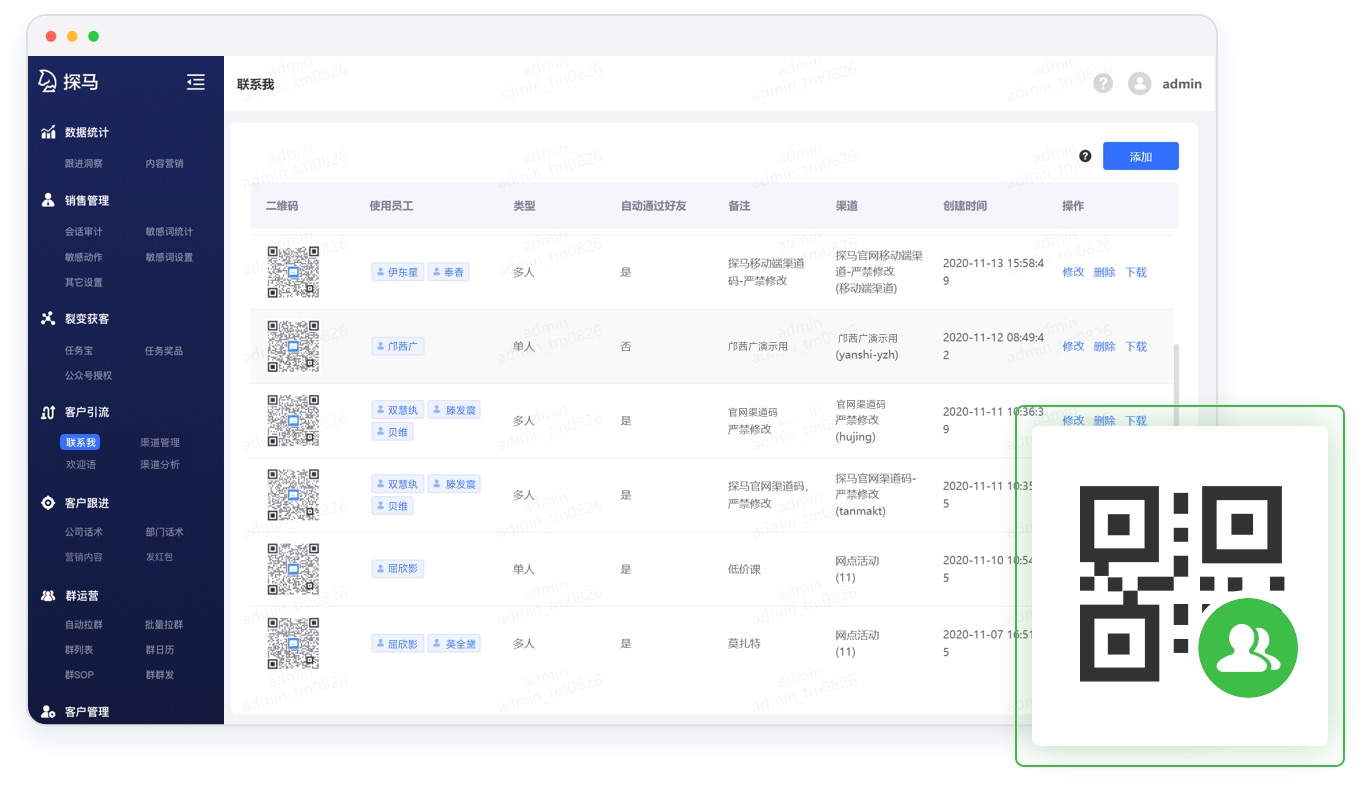
Task: Click the 低价课 remark cell
Action: point(744,569)
